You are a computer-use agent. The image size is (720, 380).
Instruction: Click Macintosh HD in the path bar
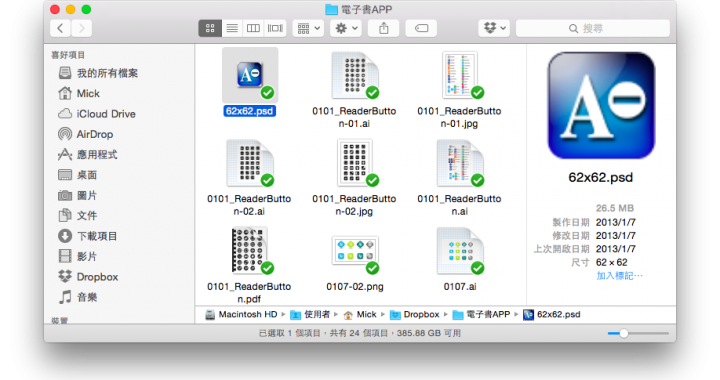242,314
